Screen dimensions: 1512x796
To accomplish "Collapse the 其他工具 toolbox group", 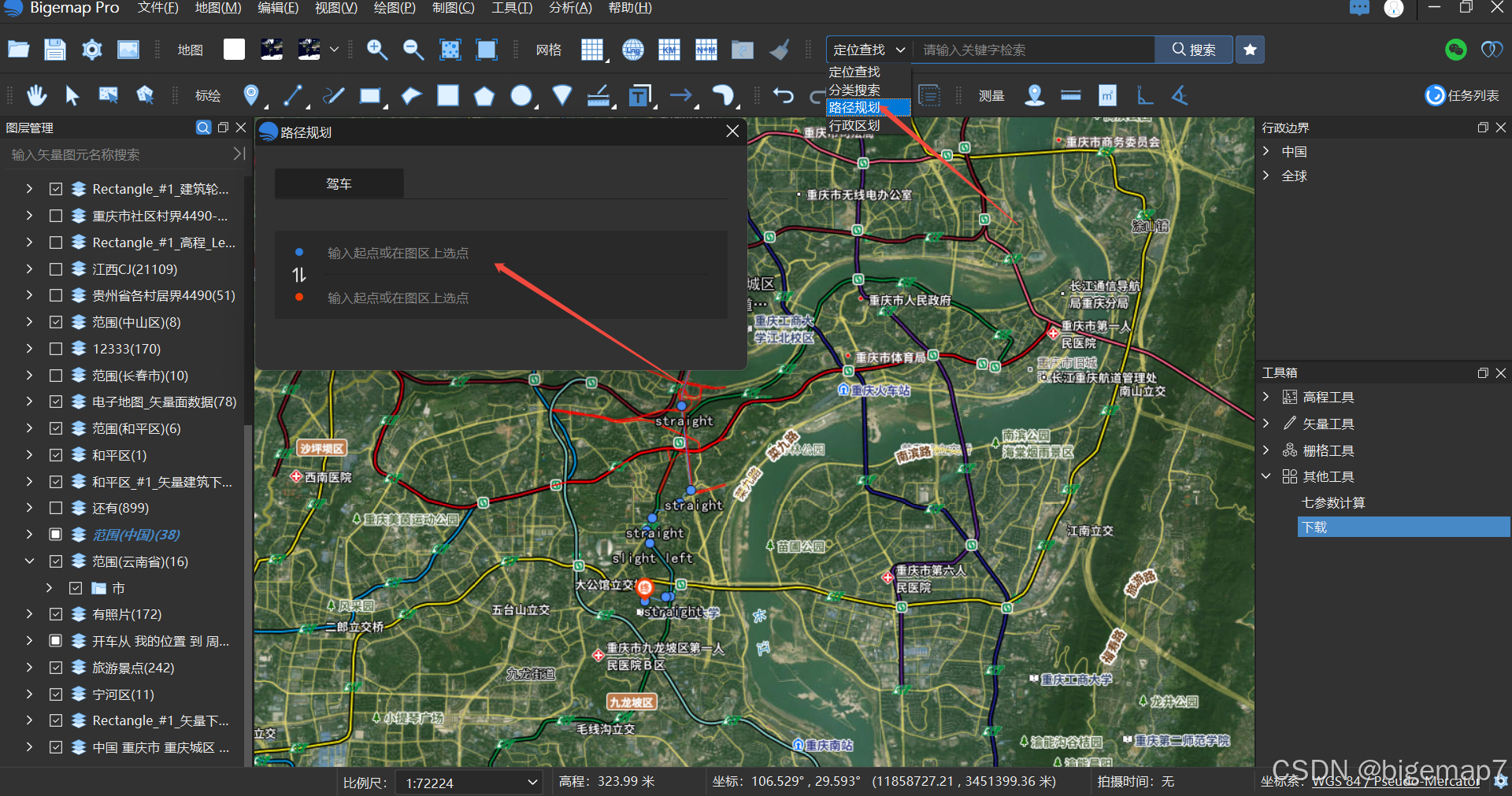I will click(x=1266, y=476).
